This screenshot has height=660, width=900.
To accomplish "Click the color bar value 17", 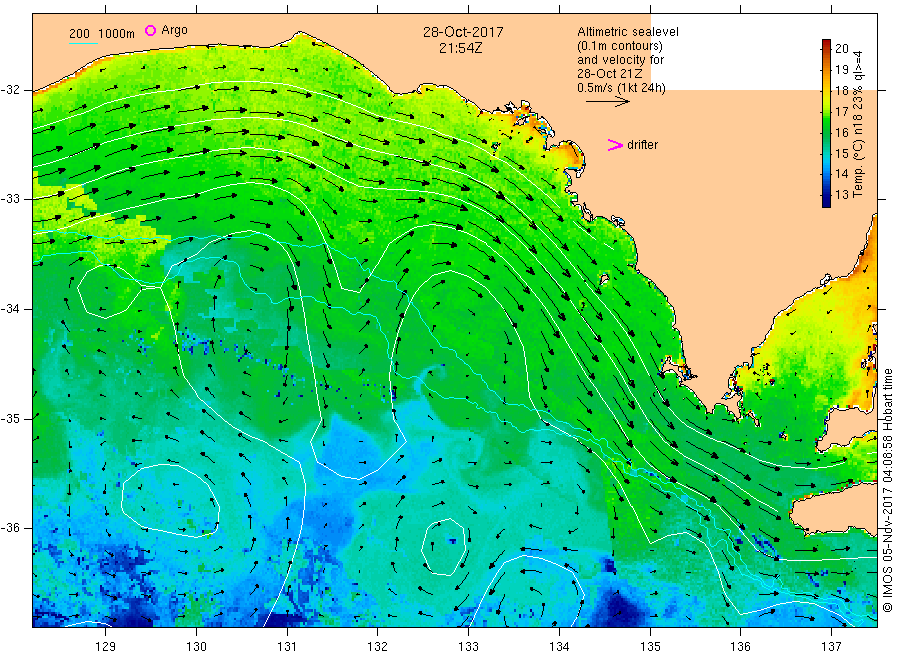I will tap(841, 111).
